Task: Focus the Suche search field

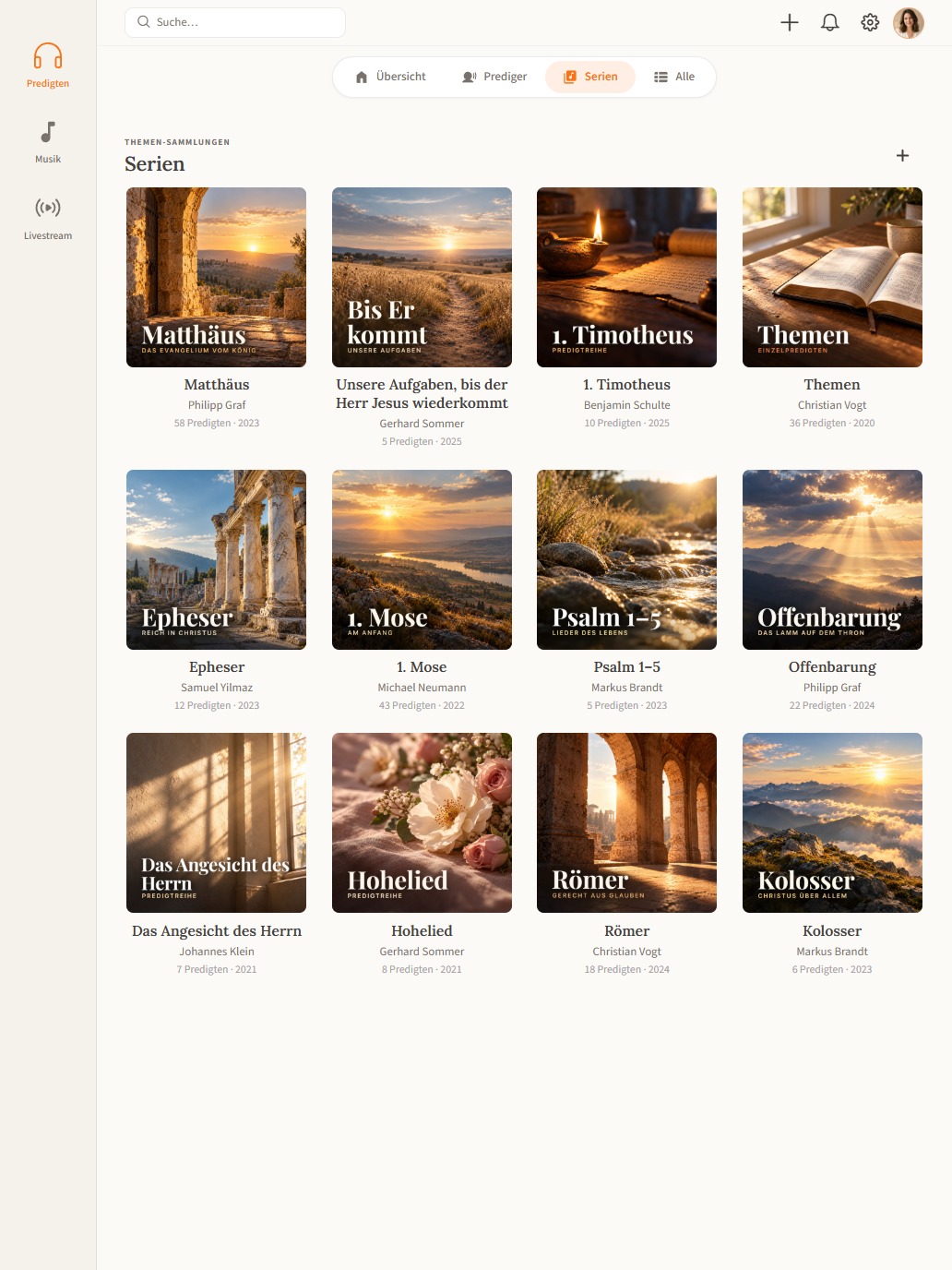Action: pos(235,22)
